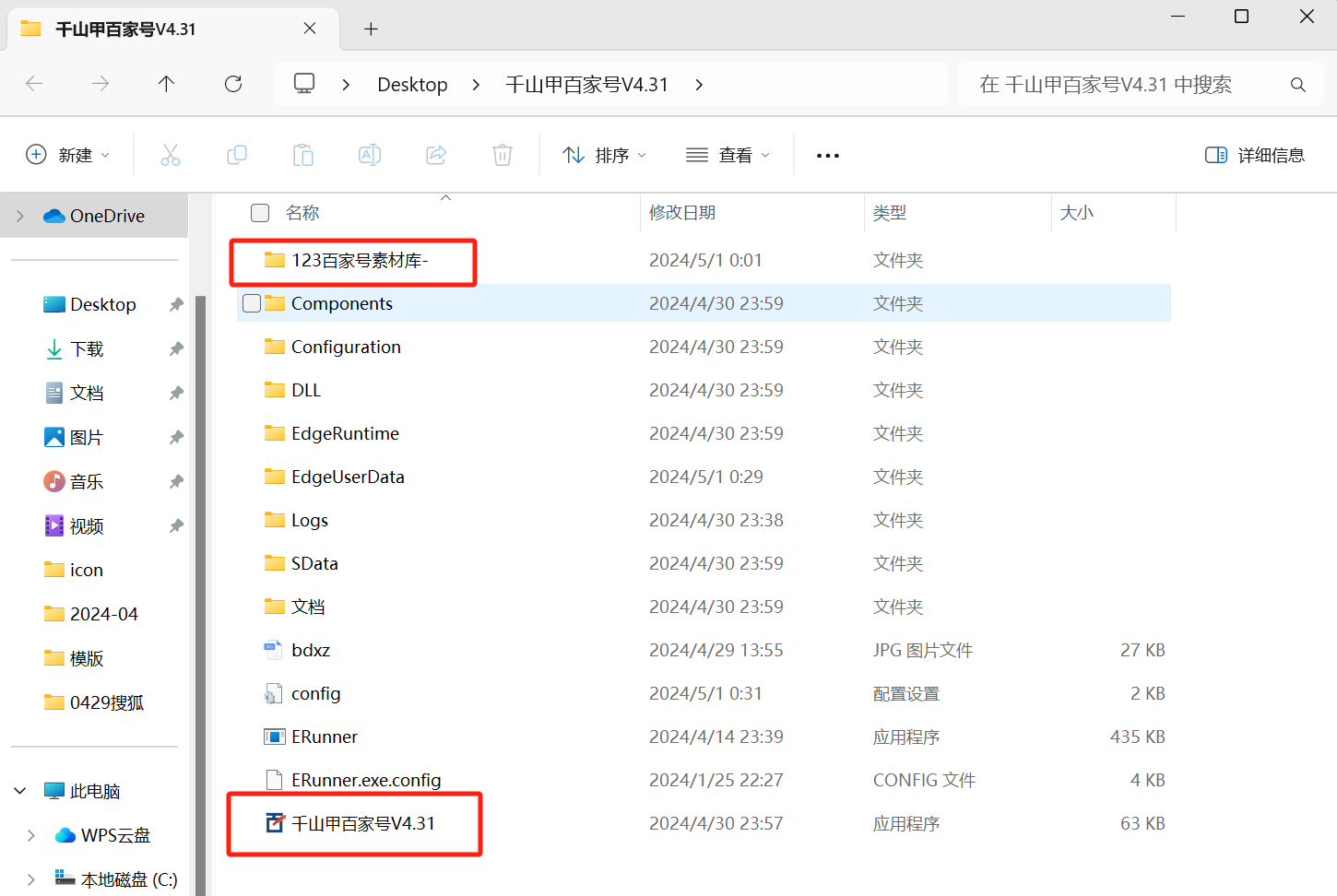Open the See more ellipsis menu
This screenshot has width=1337, height=896.
click(x=828, y=156)
